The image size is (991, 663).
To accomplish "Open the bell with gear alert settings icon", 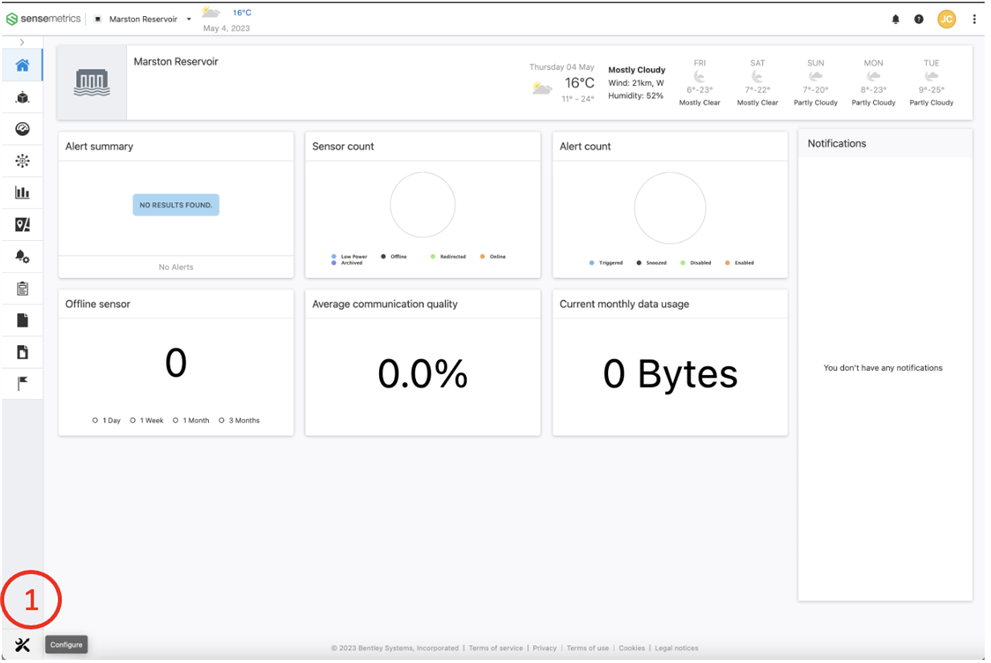I will (22, 257).
